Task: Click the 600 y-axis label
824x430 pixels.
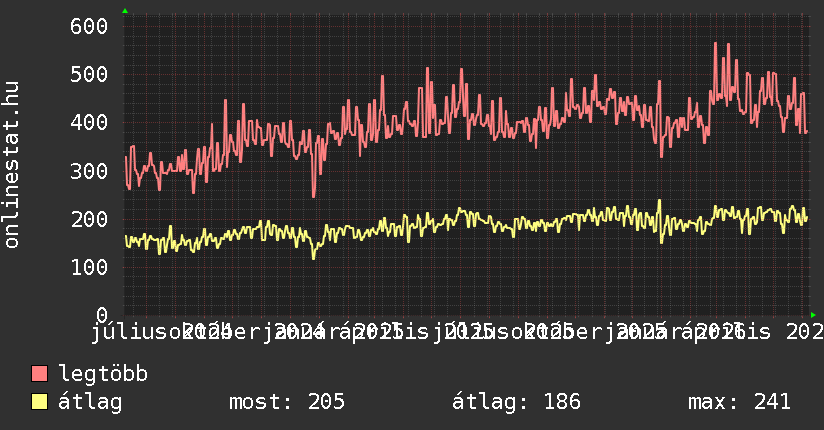Action: tap(89, 26)
